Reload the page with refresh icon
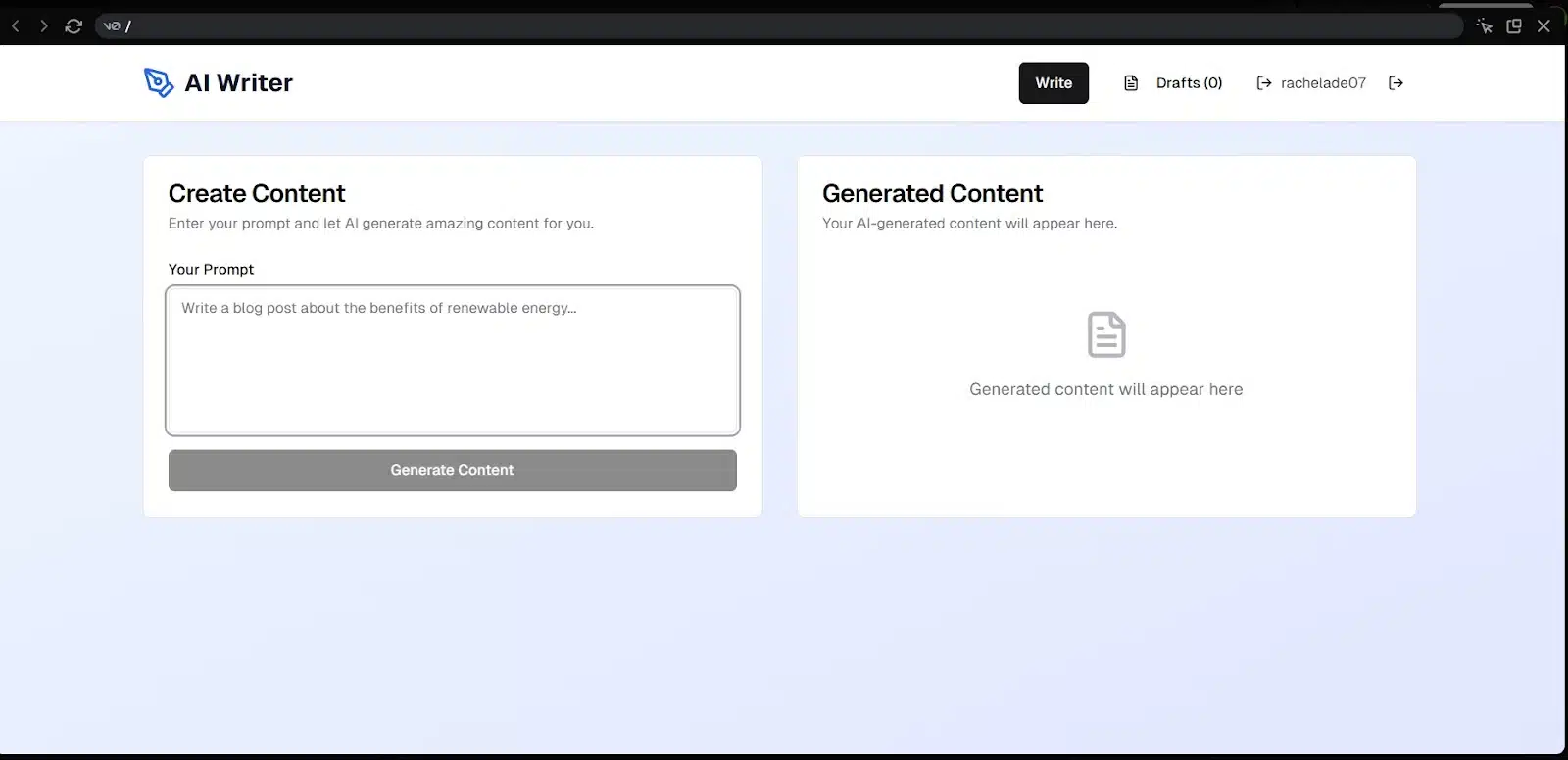The height and width of the screenshot is (760, 1568). click(x=73, y=26)
